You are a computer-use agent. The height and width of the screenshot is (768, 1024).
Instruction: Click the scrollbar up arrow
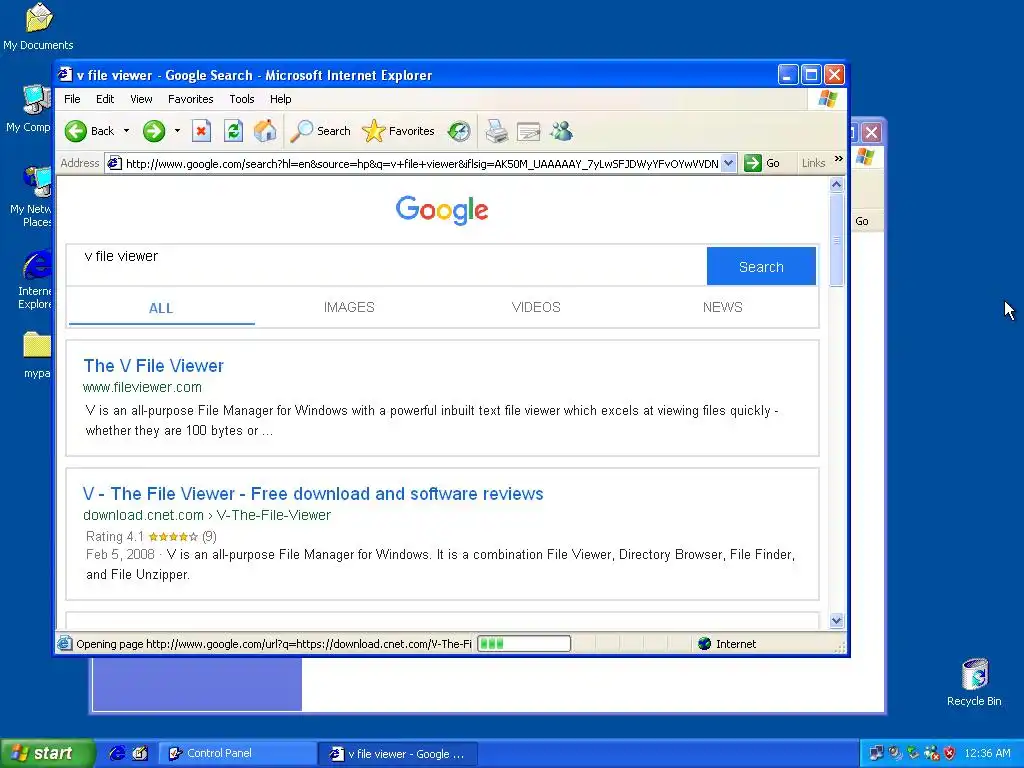point(837,185)
